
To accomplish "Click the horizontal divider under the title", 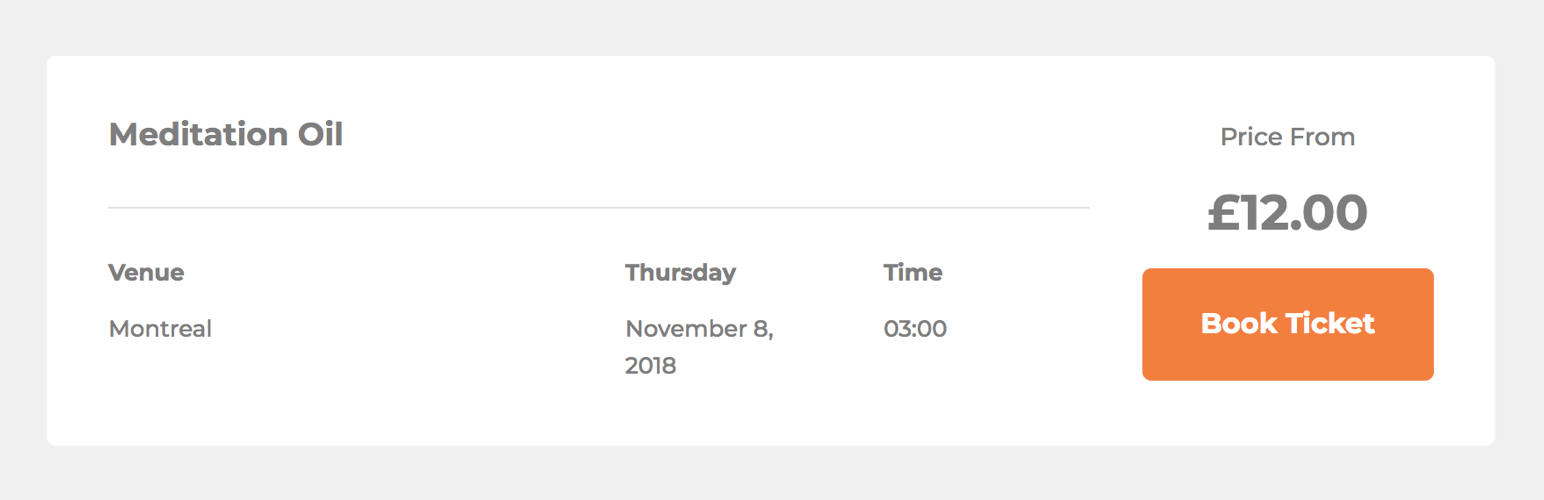I will (599, 208).
